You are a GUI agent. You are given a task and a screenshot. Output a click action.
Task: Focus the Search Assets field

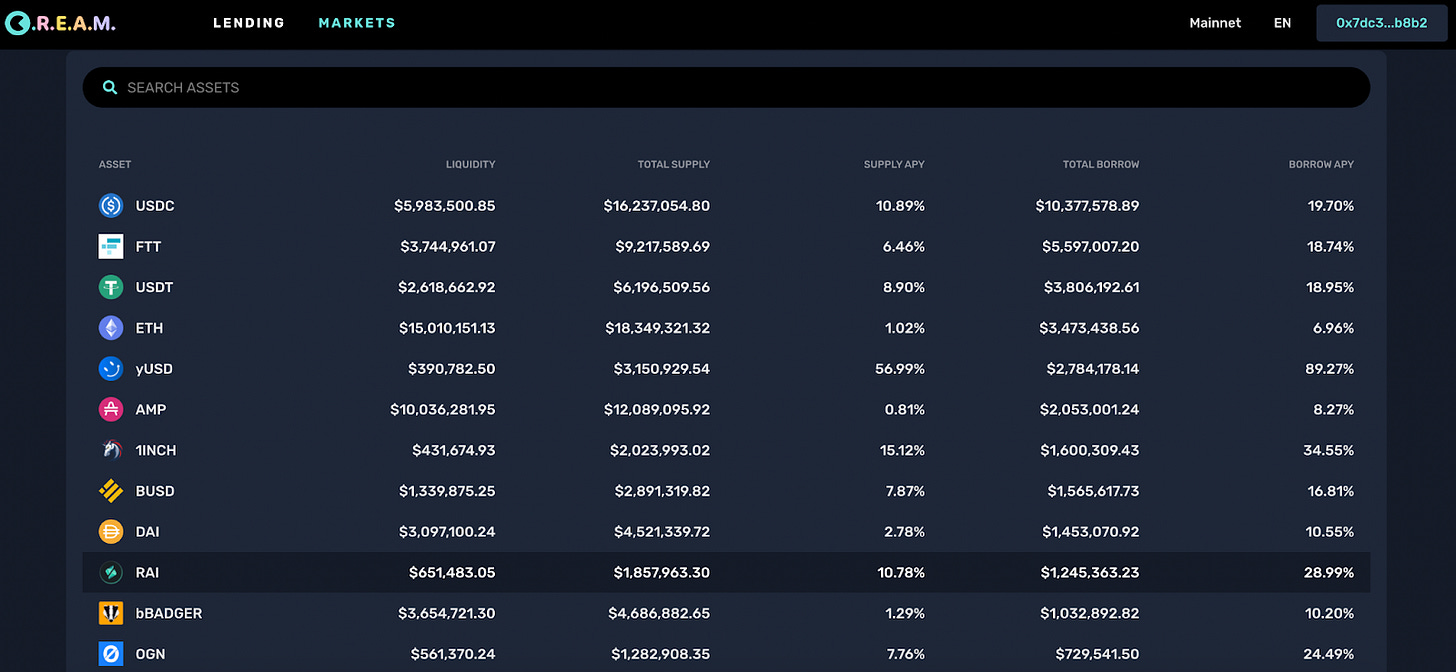[x=726, y=88]
